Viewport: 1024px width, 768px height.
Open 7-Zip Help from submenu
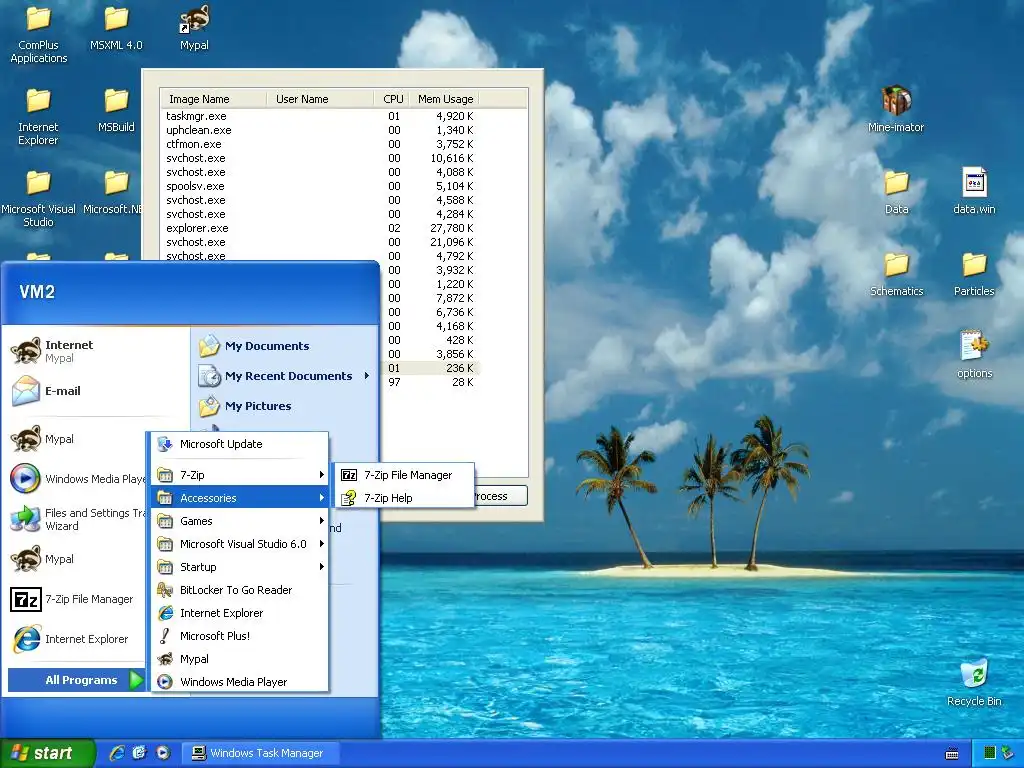click(404, 498)
